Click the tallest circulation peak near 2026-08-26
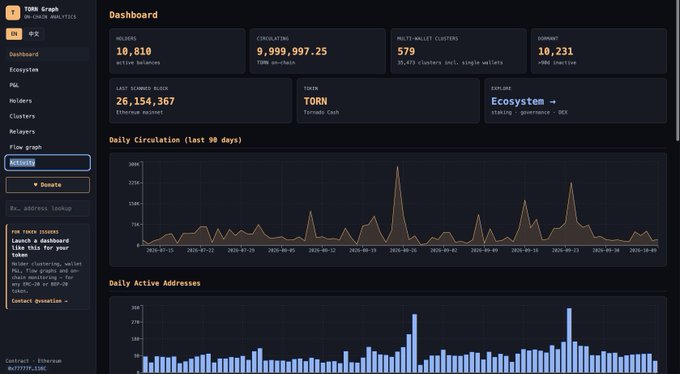Screen dimensions: 680x374 (x=397, y=167)
